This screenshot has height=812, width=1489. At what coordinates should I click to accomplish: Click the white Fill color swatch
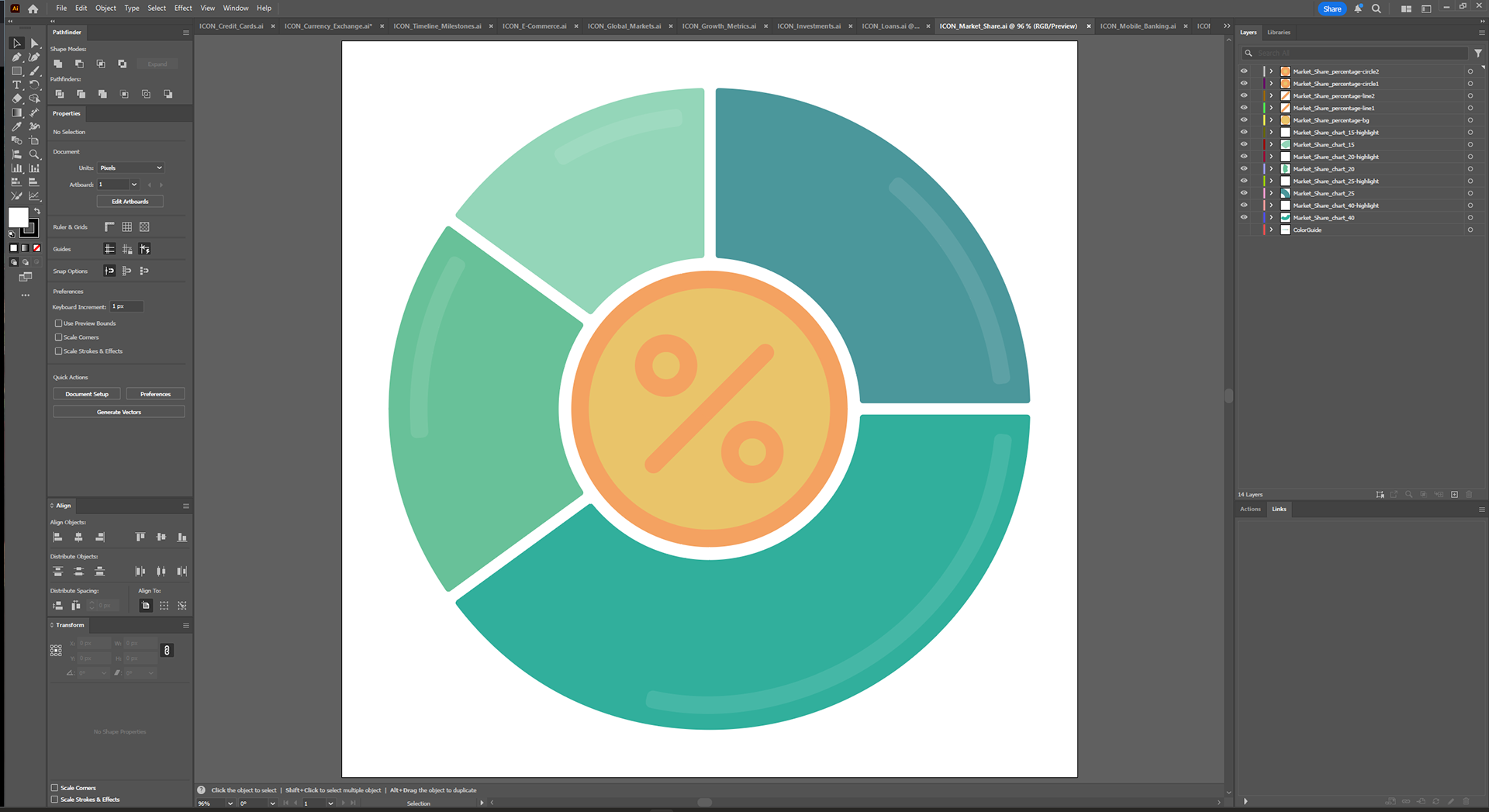coord(18,217)
